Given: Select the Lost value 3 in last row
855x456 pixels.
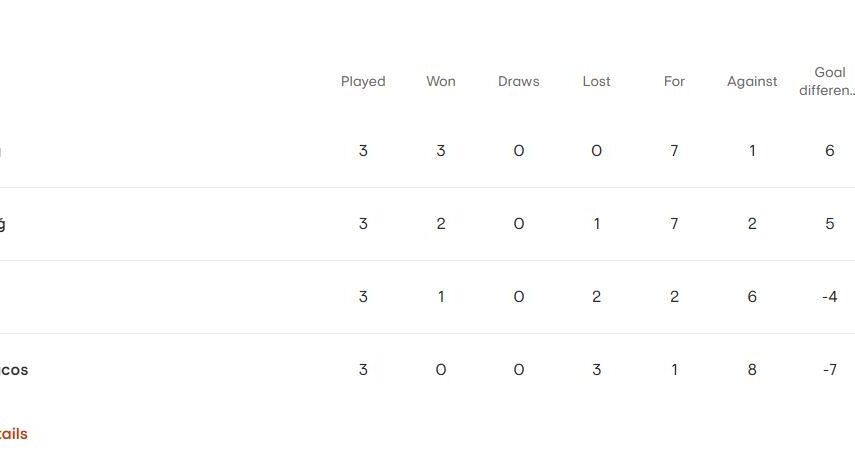Looking at the screenshot, I should (596, 370).
